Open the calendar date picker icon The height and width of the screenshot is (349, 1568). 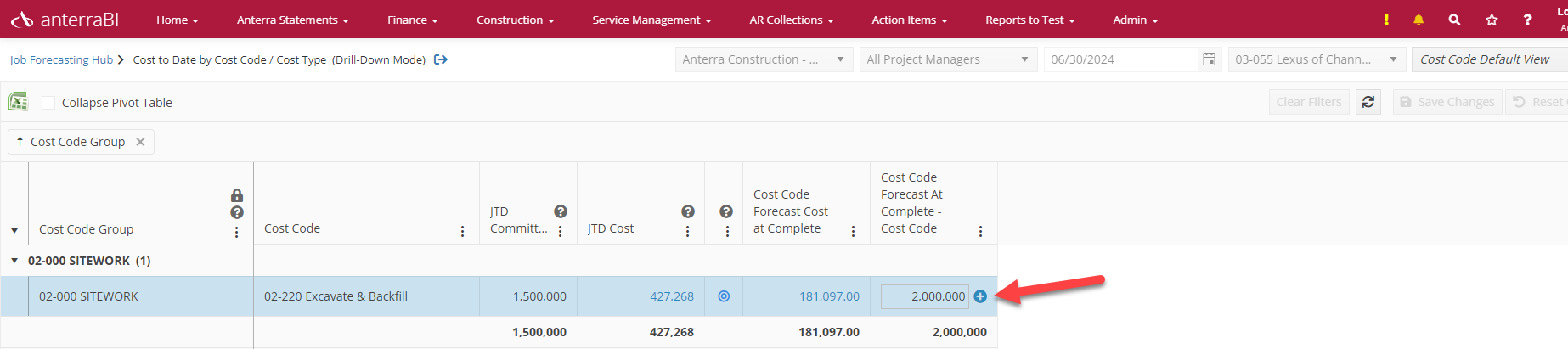[x=1209, y=59]
